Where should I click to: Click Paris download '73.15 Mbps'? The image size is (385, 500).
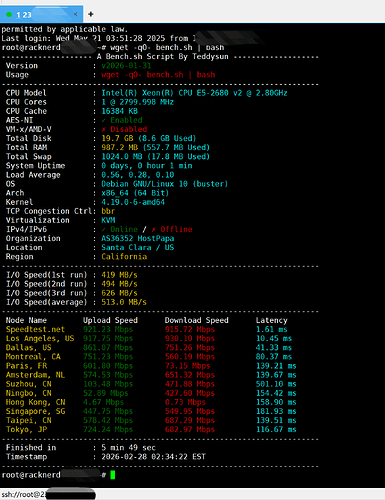click(188, 366)
